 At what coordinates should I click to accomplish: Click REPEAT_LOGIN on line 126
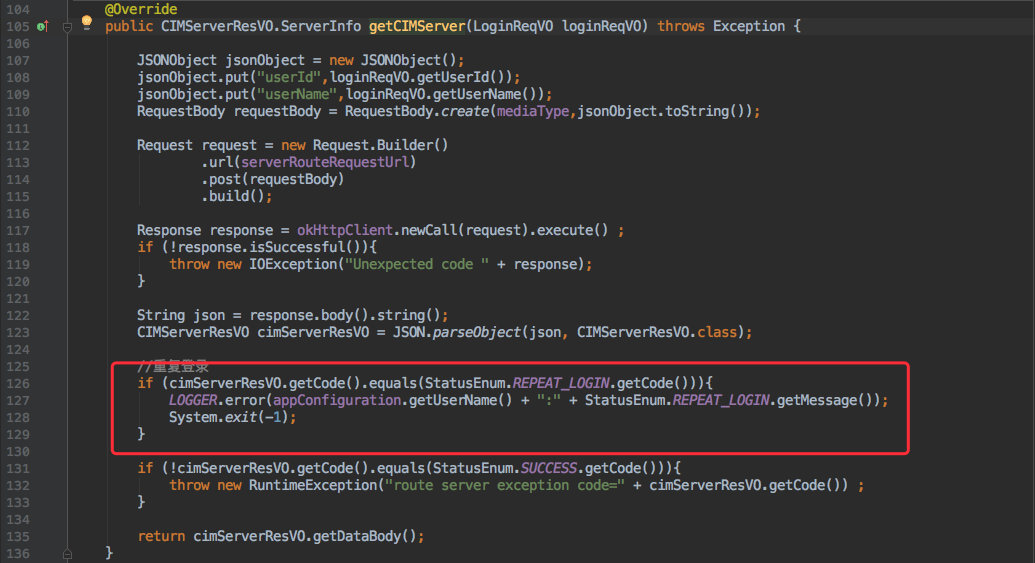click(560, 383)
